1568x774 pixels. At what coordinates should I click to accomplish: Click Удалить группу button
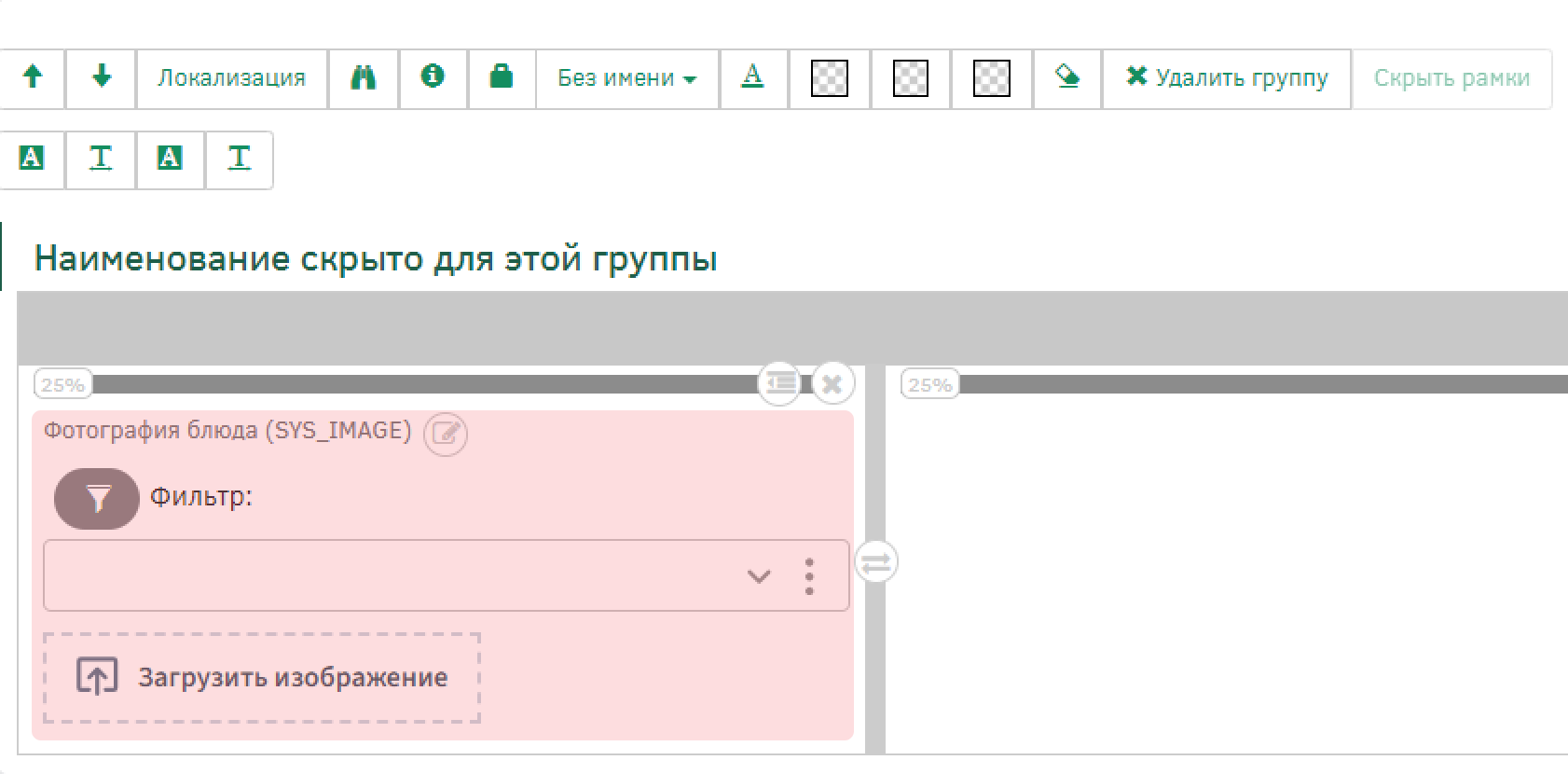tap(1227, 78)
